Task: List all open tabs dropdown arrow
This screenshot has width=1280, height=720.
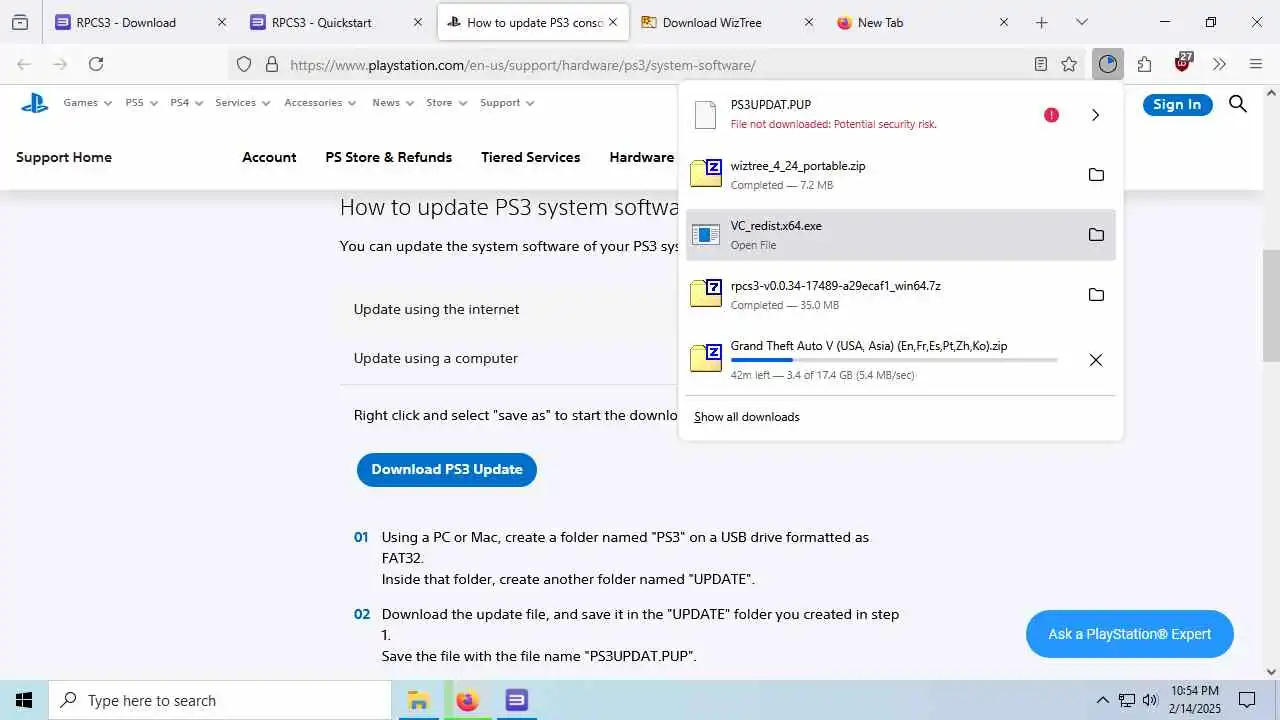Action: [x=1081, y=22]
